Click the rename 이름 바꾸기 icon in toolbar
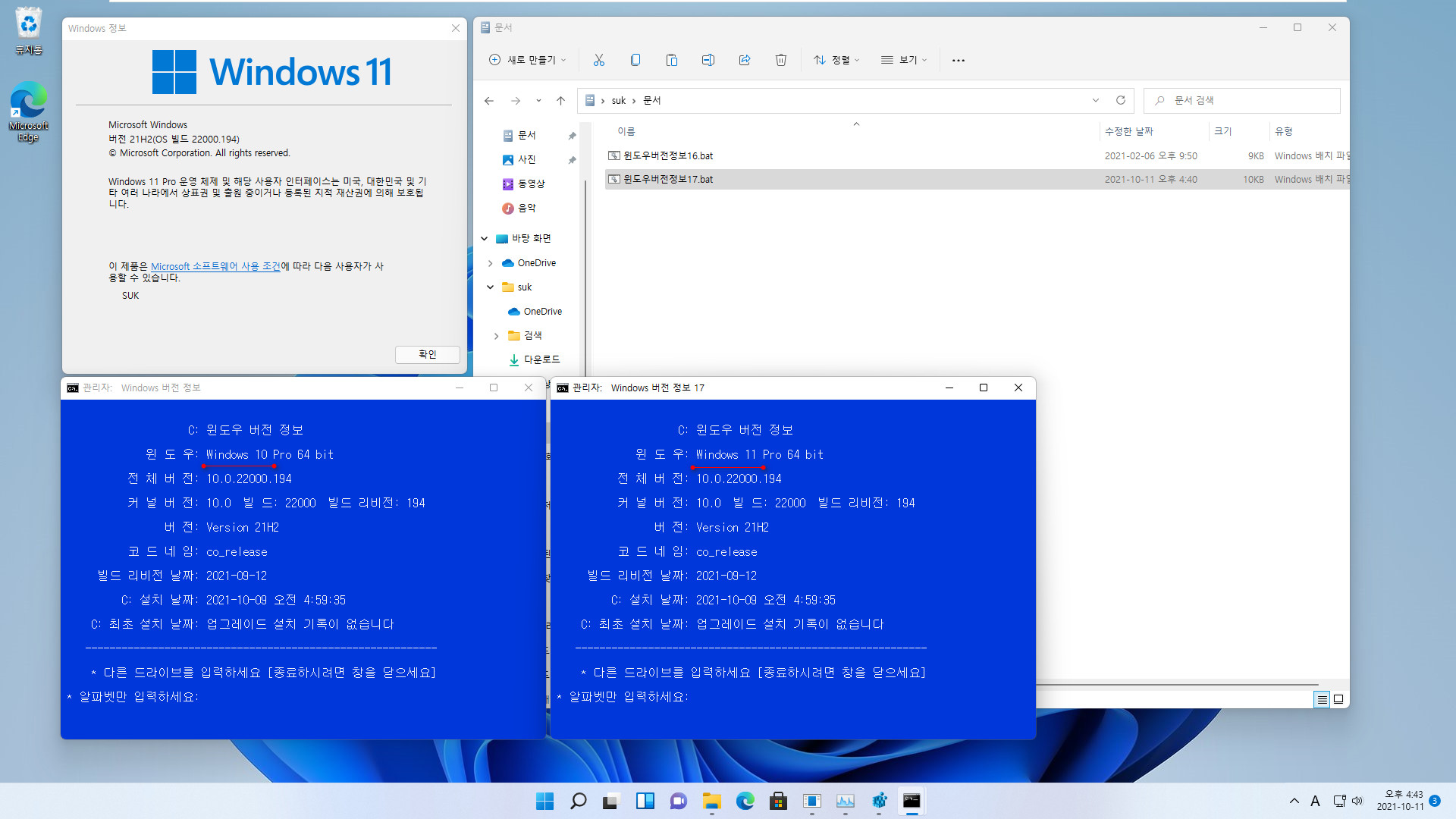 (708, 60)
